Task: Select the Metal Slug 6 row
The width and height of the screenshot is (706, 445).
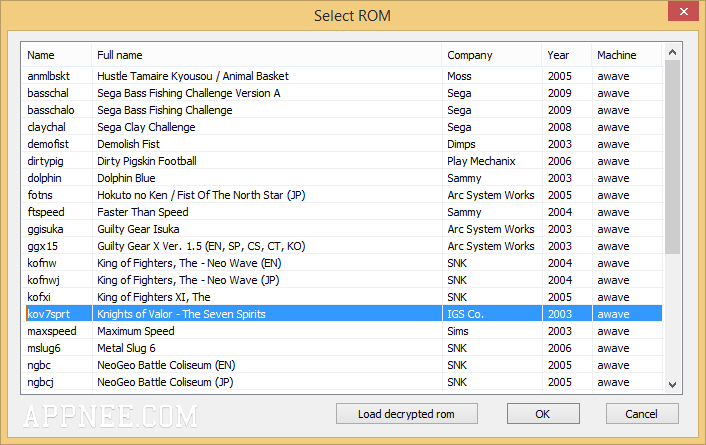Action: click(x=344, y=348)
